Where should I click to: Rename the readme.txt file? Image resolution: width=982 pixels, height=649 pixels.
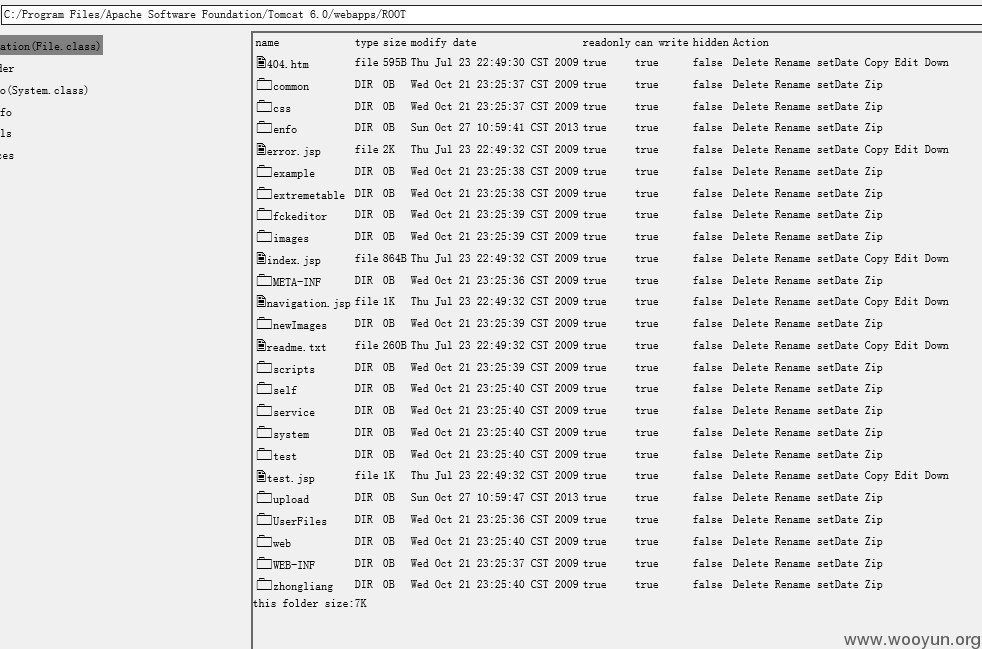coord(792,345)
